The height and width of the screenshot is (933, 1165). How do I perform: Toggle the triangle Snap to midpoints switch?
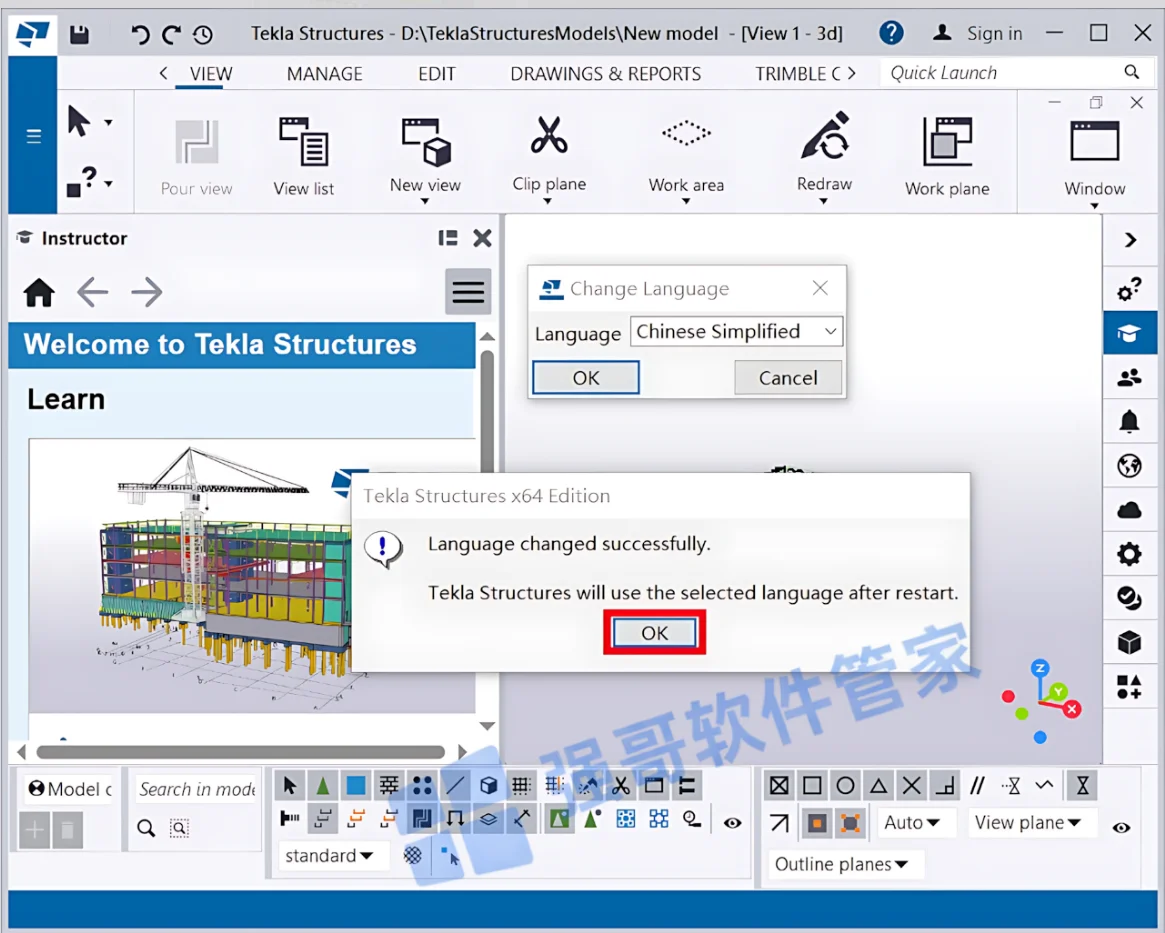point(878,785)
